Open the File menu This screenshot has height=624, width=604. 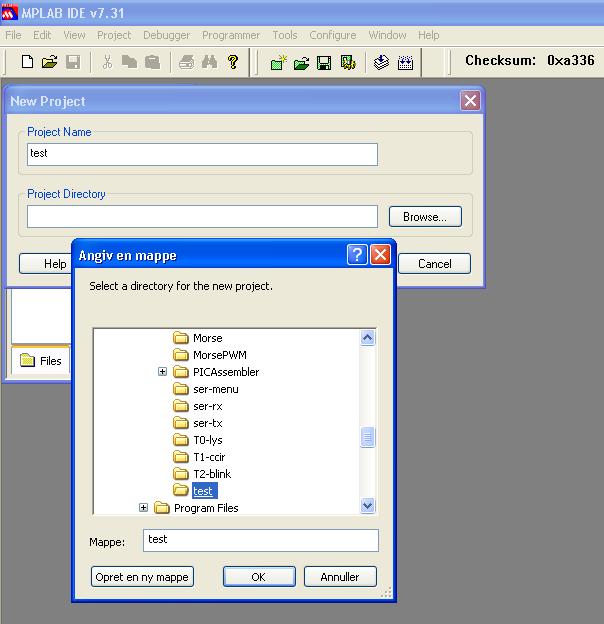point(13,35)
